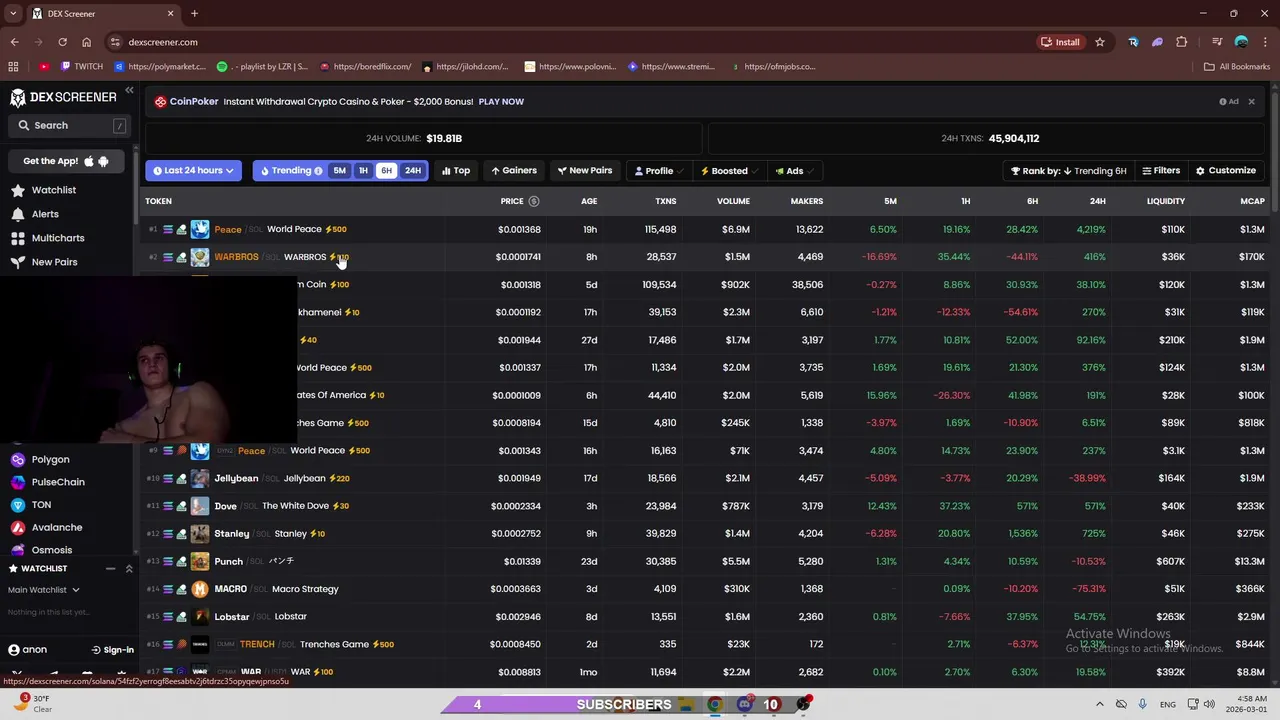Image resolution: width=1280 pixels, height=720 pixels.
Task: Open the Main Watchlist dropdown
Action: pos(44,590)
